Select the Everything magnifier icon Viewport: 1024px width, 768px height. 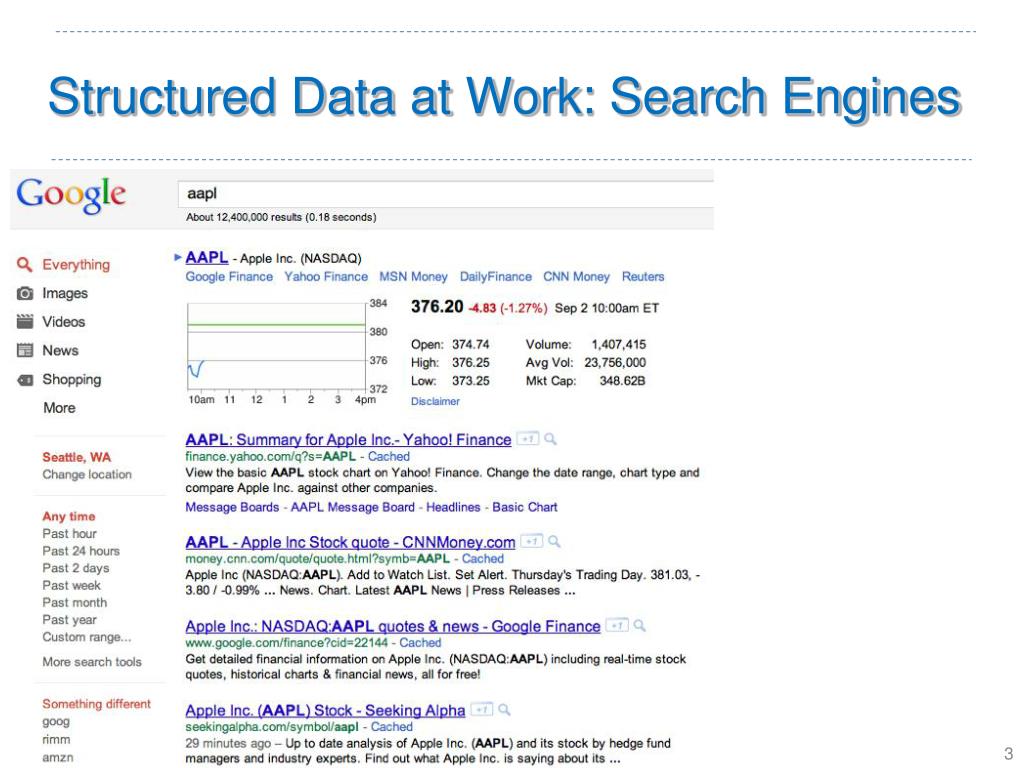pos(24,264)
